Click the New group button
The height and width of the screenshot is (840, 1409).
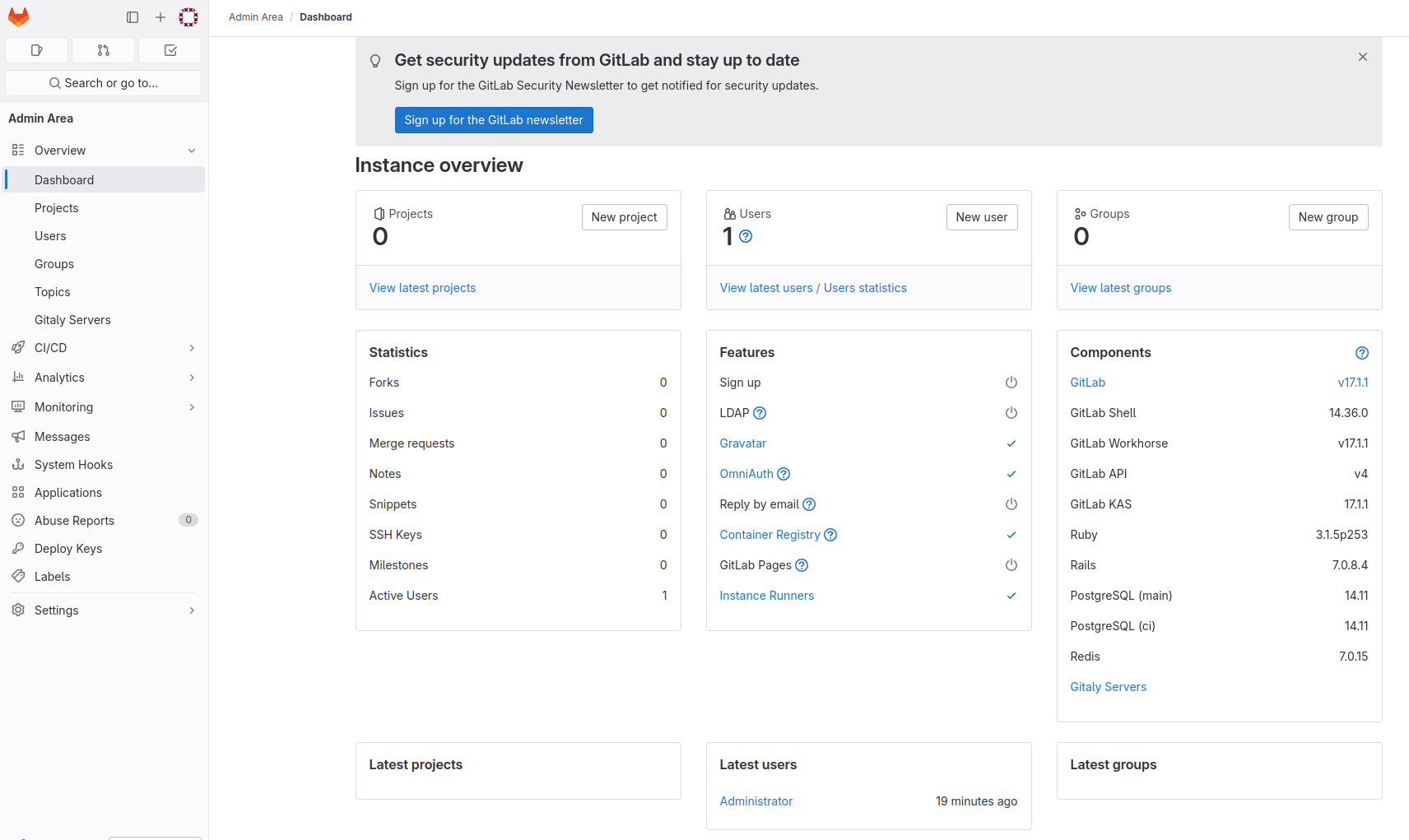[x=1328, y=217]
